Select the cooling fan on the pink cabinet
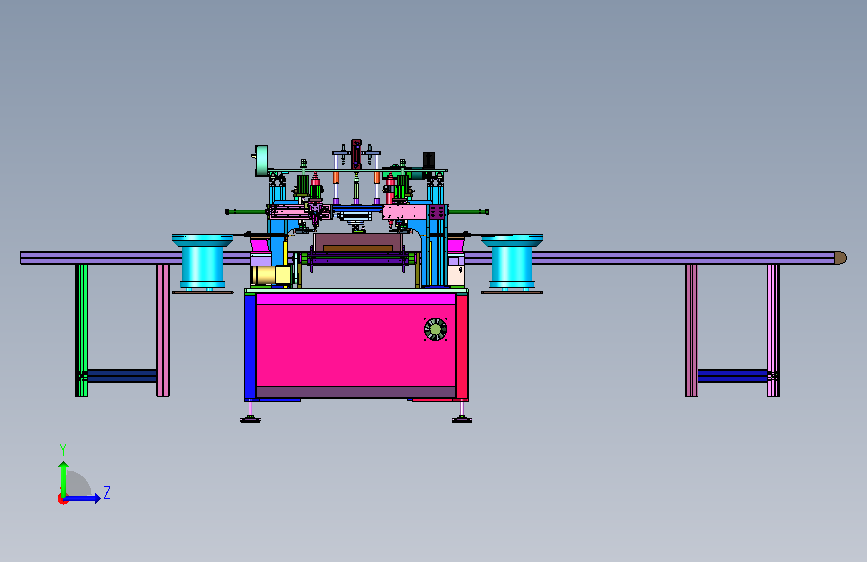The width and height of the screenshot is (867, 562). [435, 329]
